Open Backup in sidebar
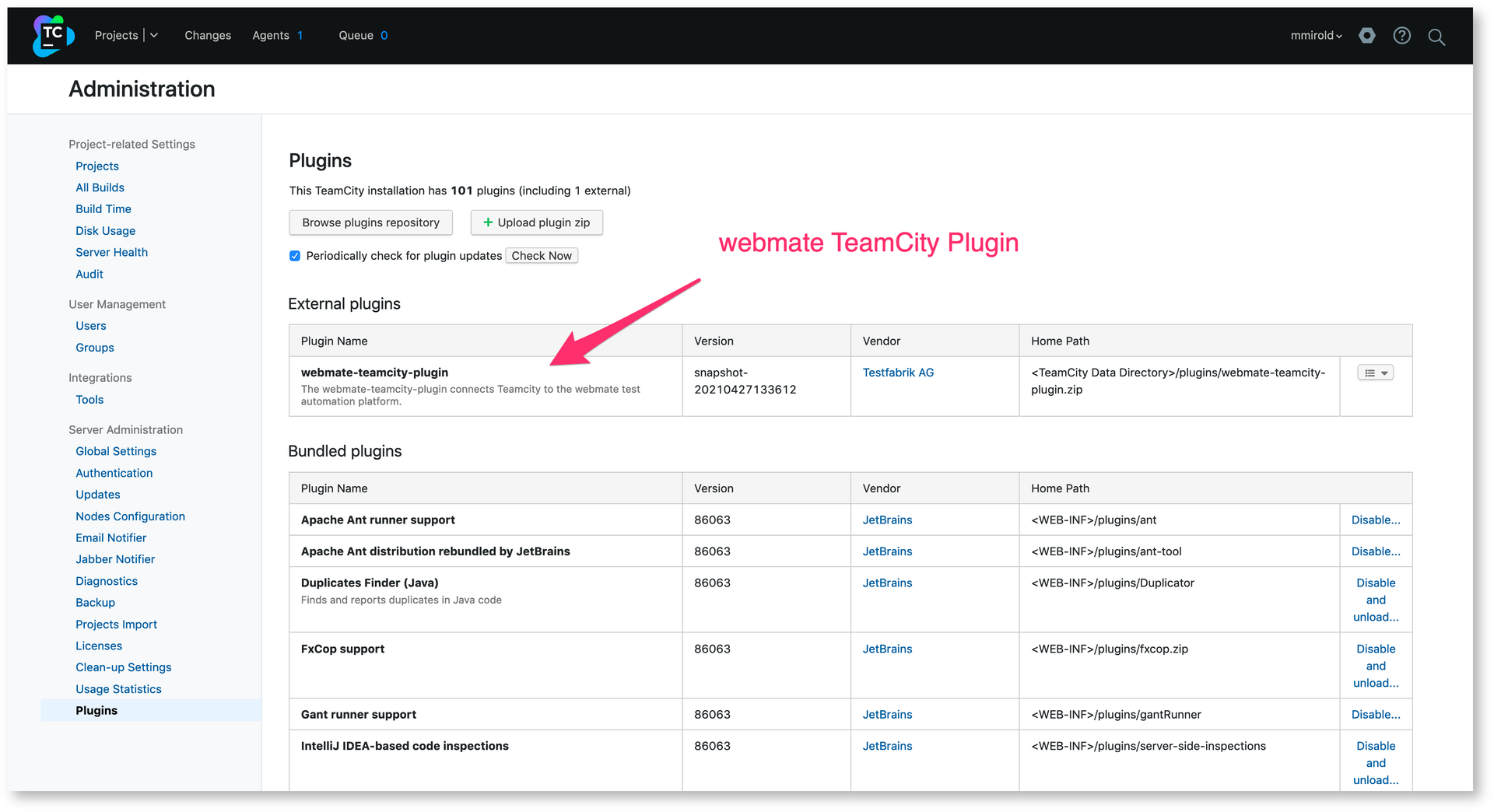1494x812 pixels. tap(96, 603)
